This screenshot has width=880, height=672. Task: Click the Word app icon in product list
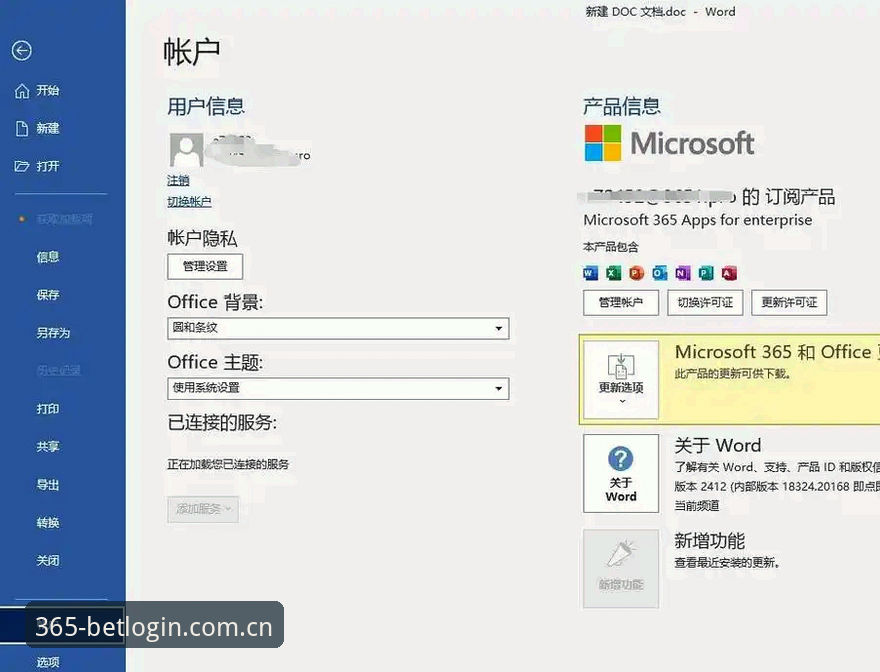point(590,273)
